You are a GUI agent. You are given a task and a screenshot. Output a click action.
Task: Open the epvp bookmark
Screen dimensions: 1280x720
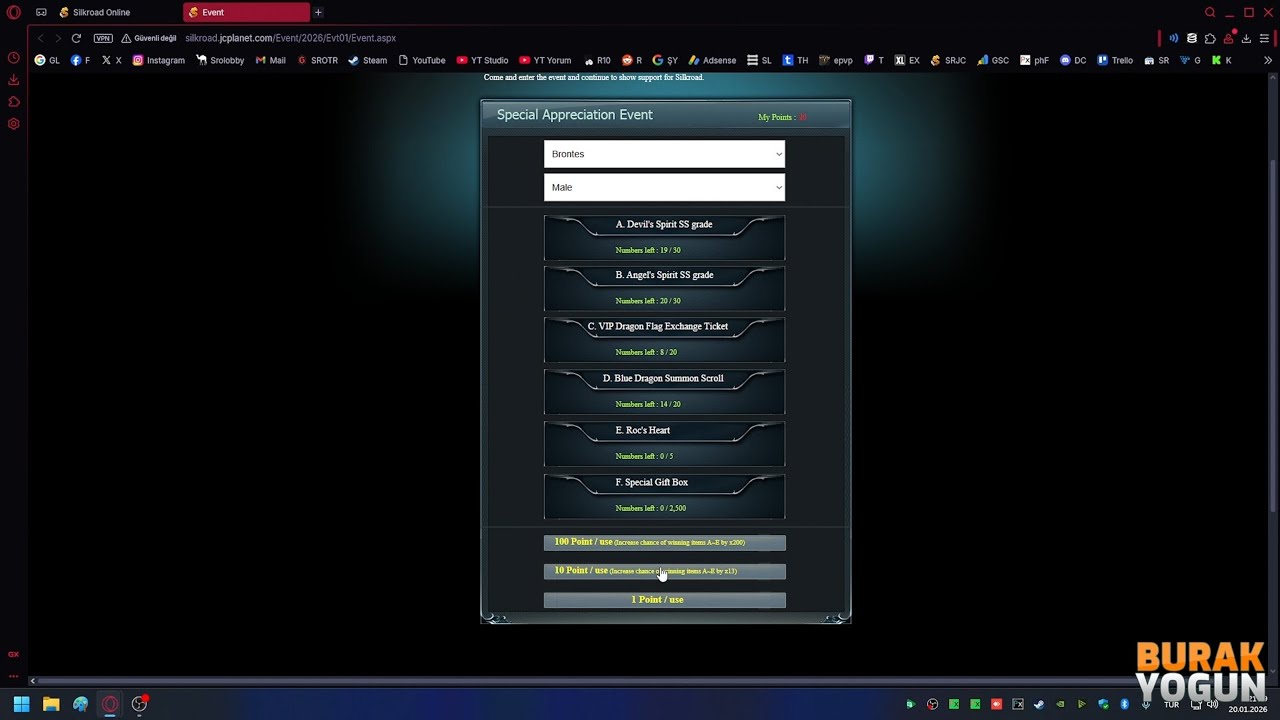(836, 60)
